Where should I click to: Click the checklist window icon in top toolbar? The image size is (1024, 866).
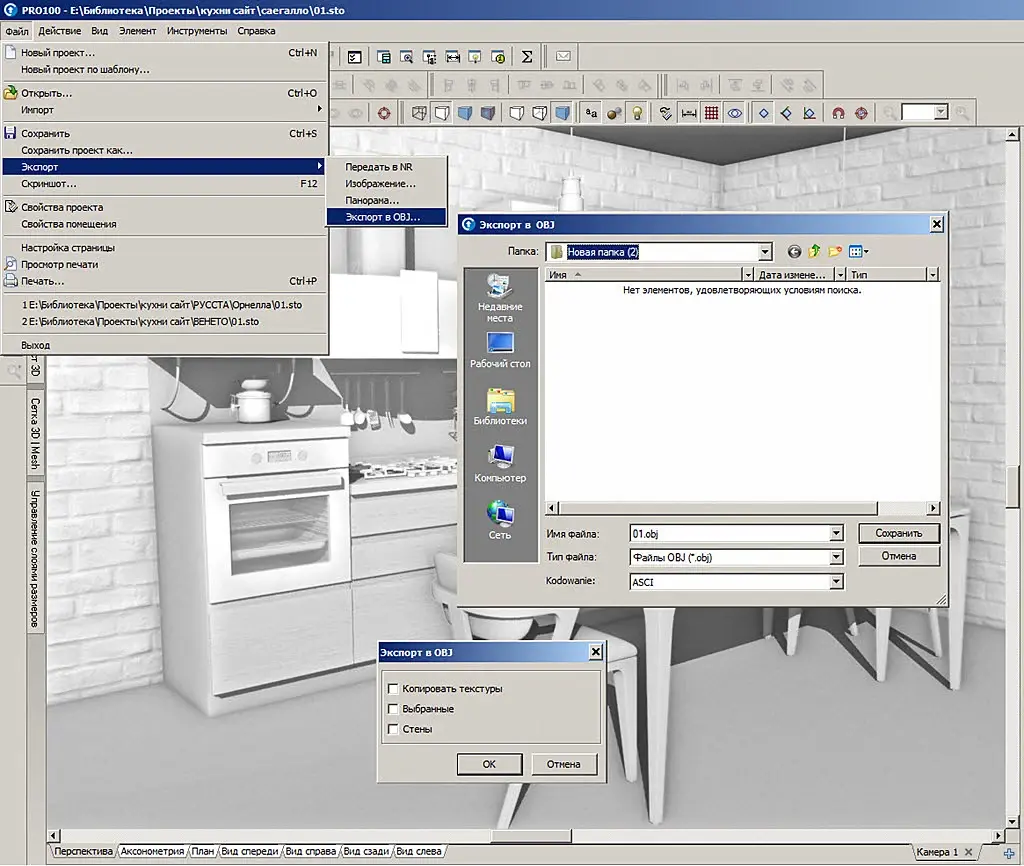[x=354, y=57]
